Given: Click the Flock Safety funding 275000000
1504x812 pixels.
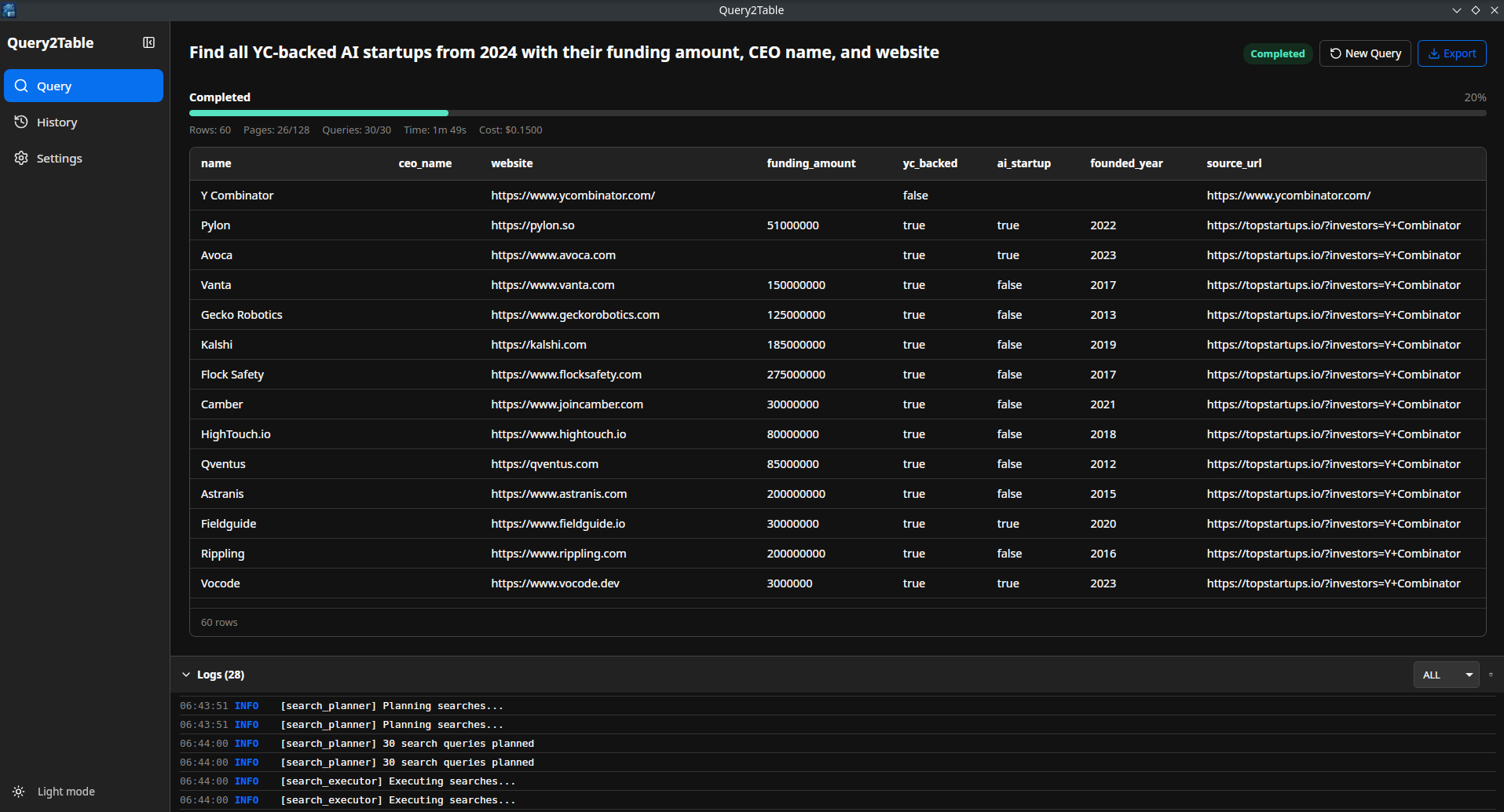Looking at the screenshot, I should coord(796,375).
